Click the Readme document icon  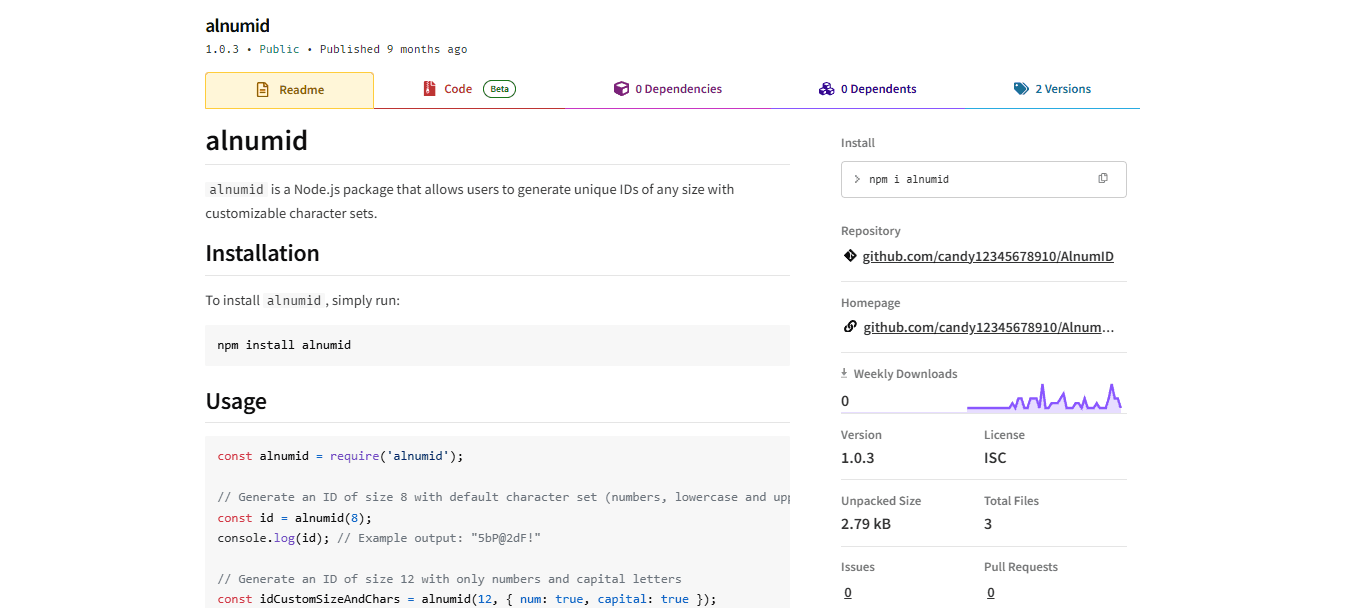tap(263, 90)
